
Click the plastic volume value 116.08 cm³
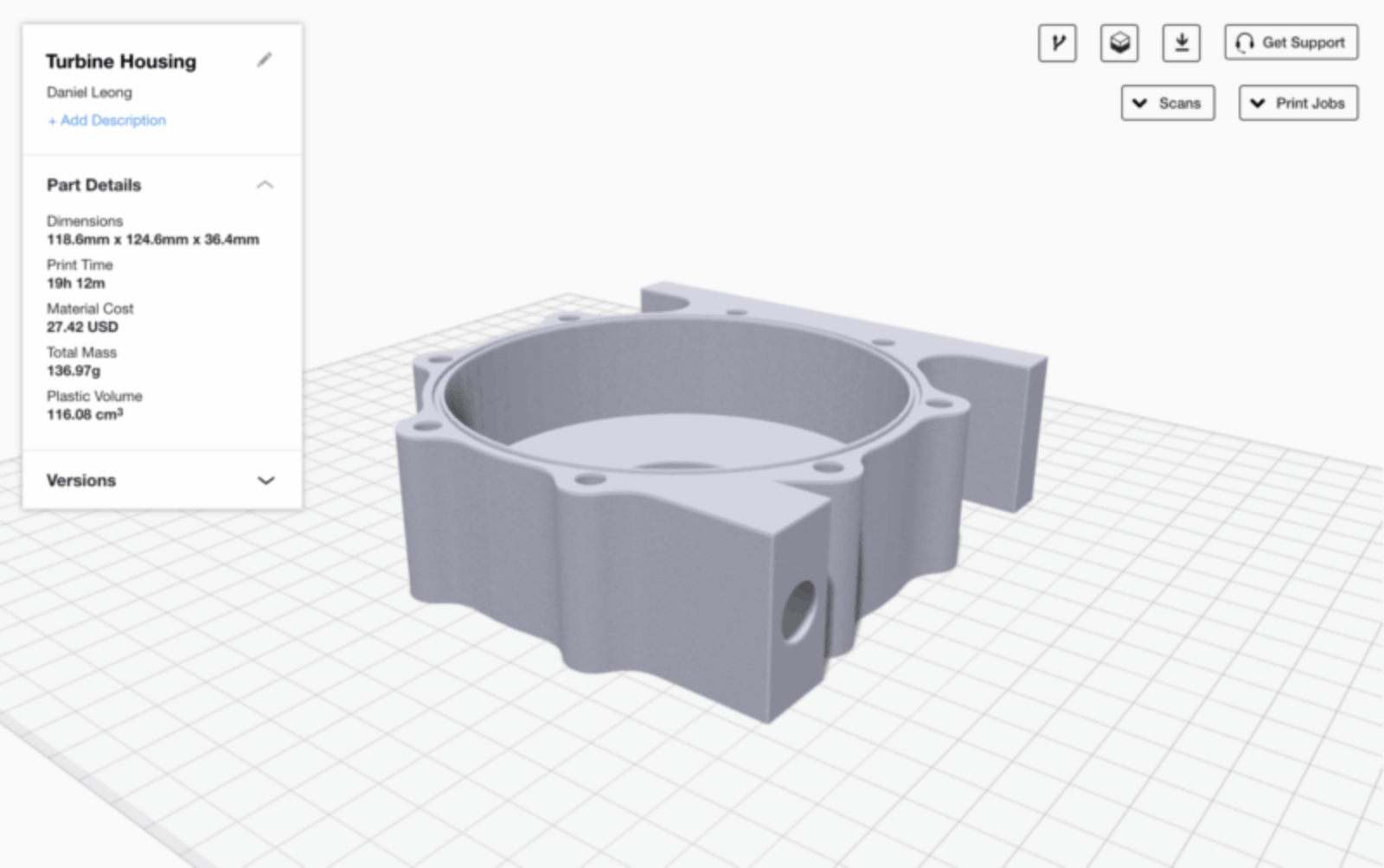pos(85,415)
